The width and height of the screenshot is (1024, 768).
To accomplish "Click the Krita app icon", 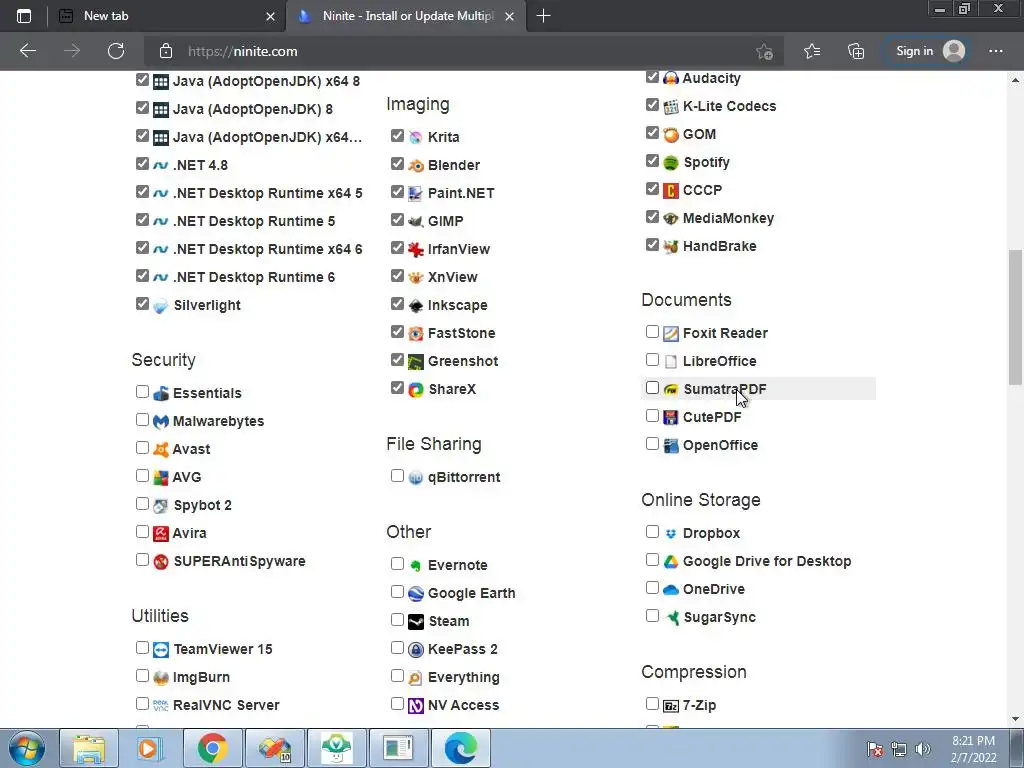I will 415,137.
